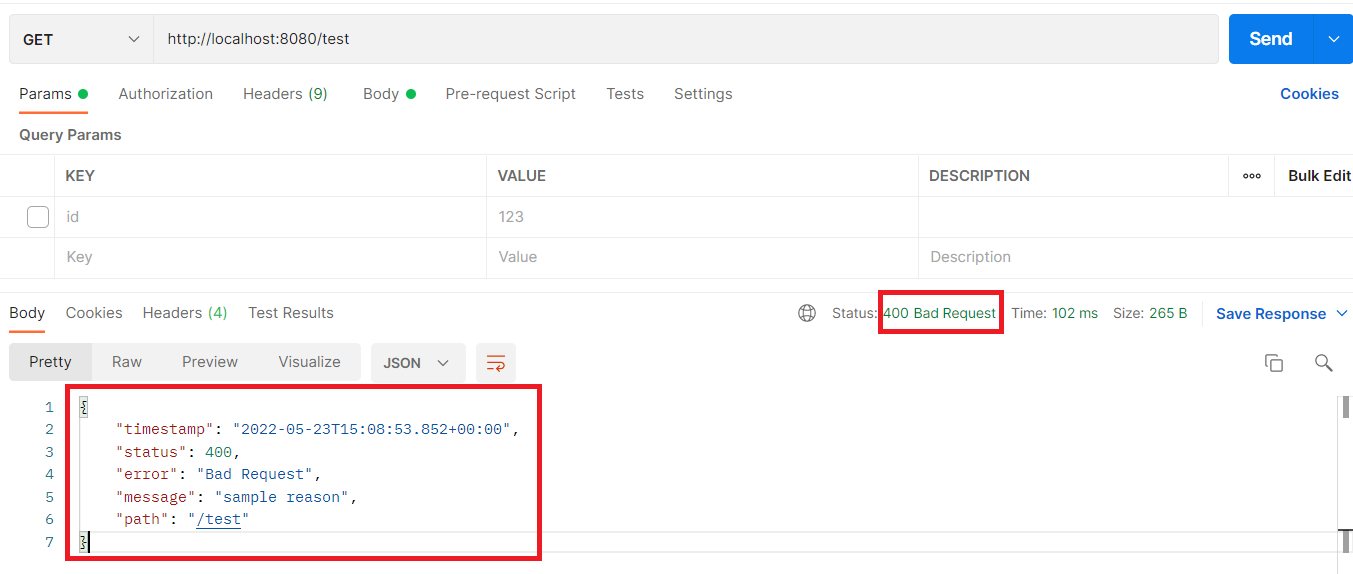Viewport: 1353px width, 574px height.
Task: Open the JSON format dropdown
Action: (418, 363)
